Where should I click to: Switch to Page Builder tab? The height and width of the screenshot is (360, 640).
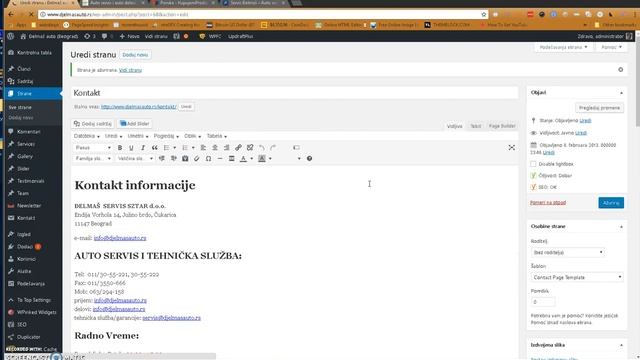(502, 126)
